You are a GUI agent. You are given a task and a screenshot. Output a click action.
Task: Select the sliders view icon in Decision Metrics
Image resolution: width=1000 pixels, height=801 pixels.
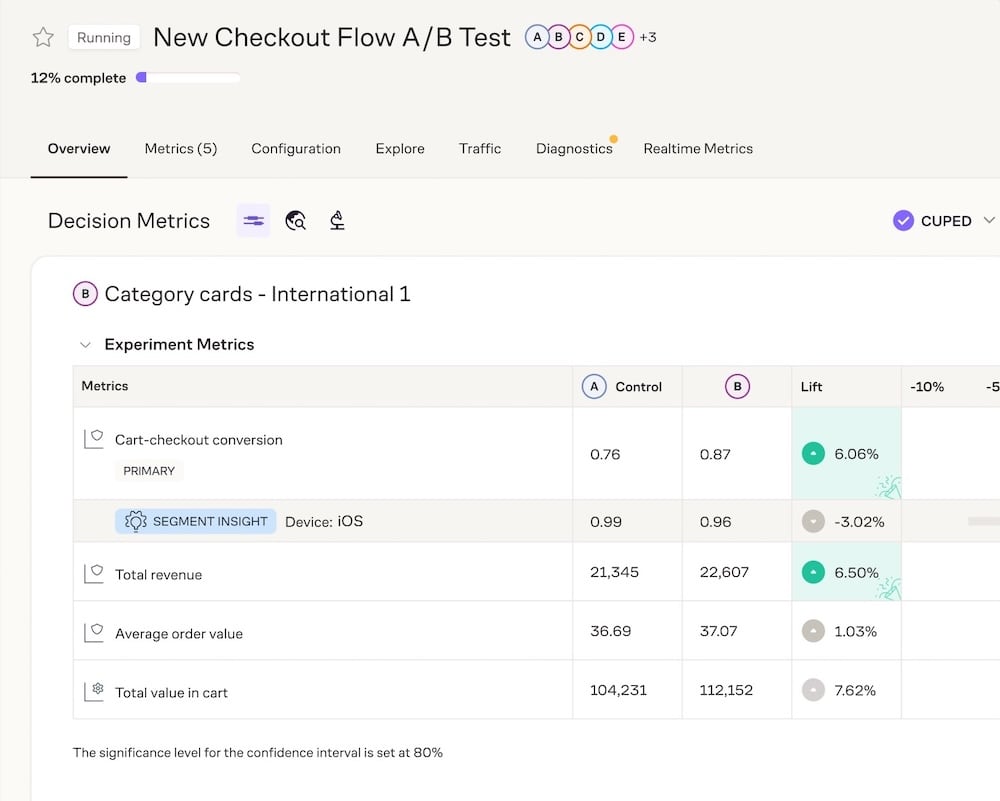(x=253, y=221)
